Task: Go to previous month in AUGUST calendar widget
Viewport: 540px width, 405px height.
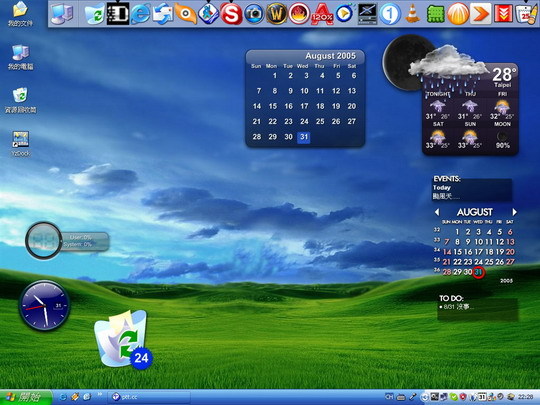Action: (x=437, y=212)
